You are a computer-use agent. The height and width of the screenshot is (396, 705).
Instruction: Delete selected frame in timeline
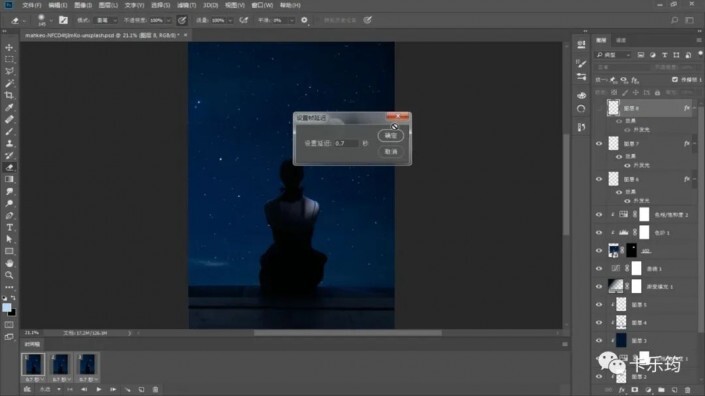pos(155,389)
